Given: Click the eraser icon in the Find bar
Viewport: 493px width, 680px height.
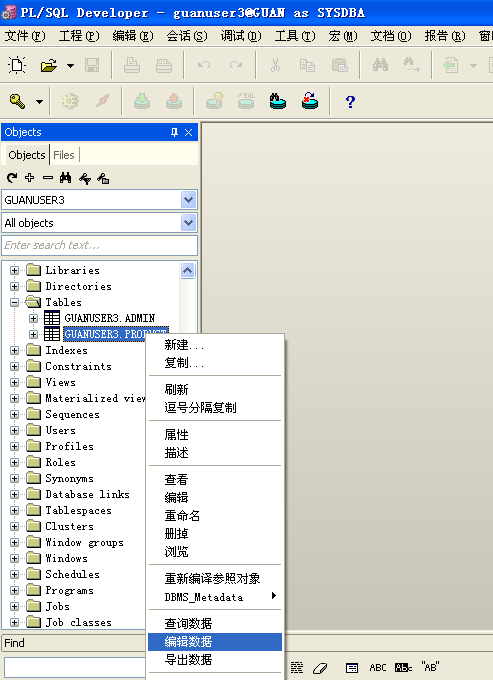Looking at the screenshot, I should pos(320,668).
